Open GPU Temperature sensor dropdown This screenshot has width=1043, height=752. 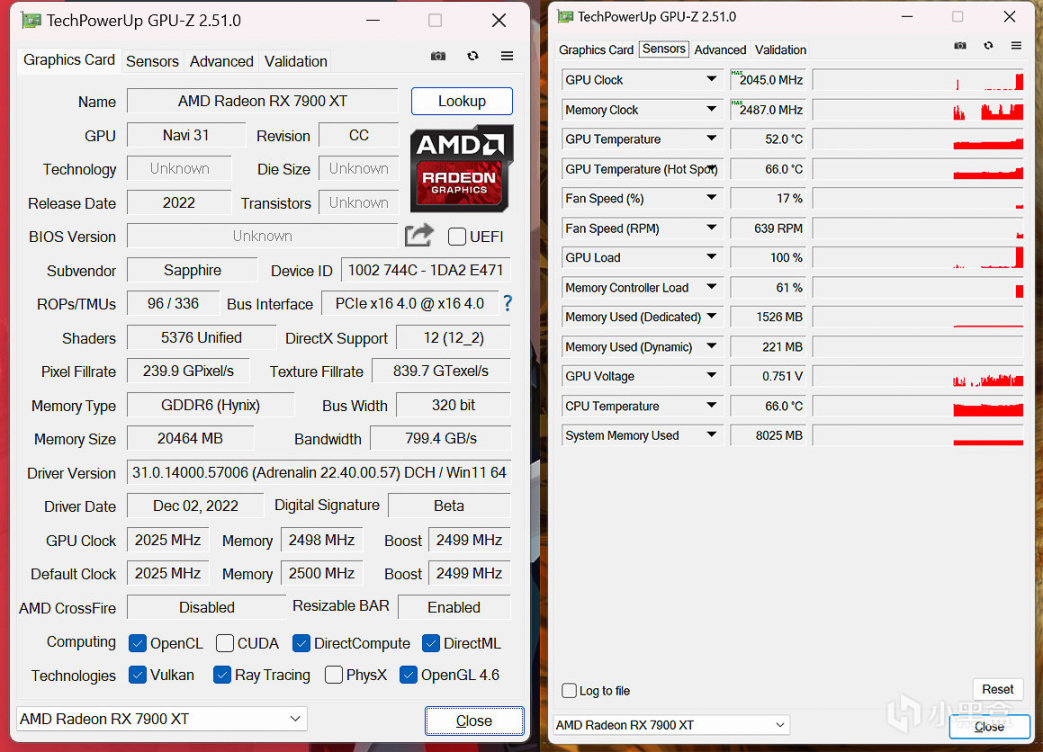[x=712, y=138]
